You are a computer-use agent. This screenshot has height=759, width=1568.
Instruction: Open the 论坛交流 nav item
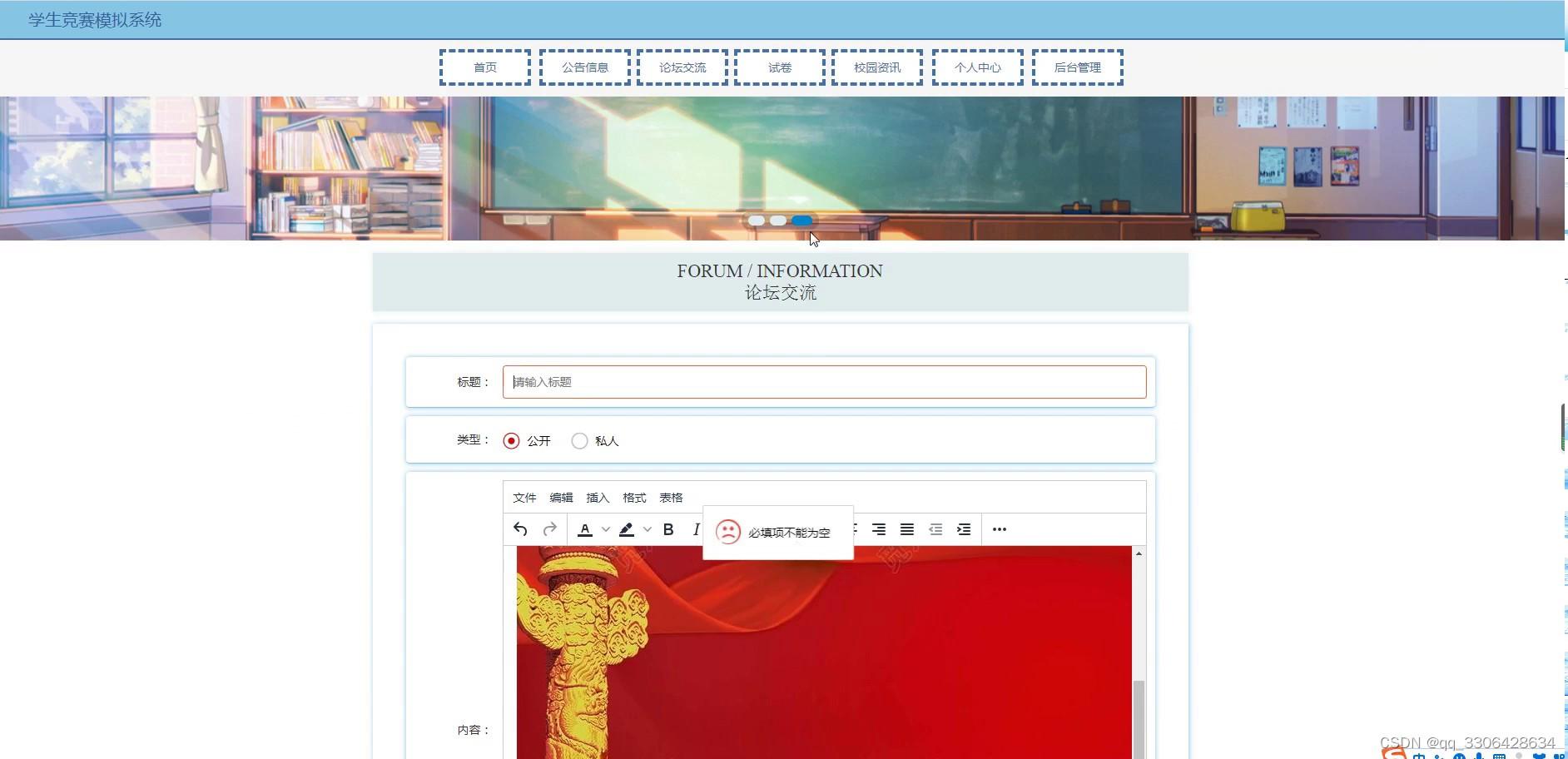682,67
